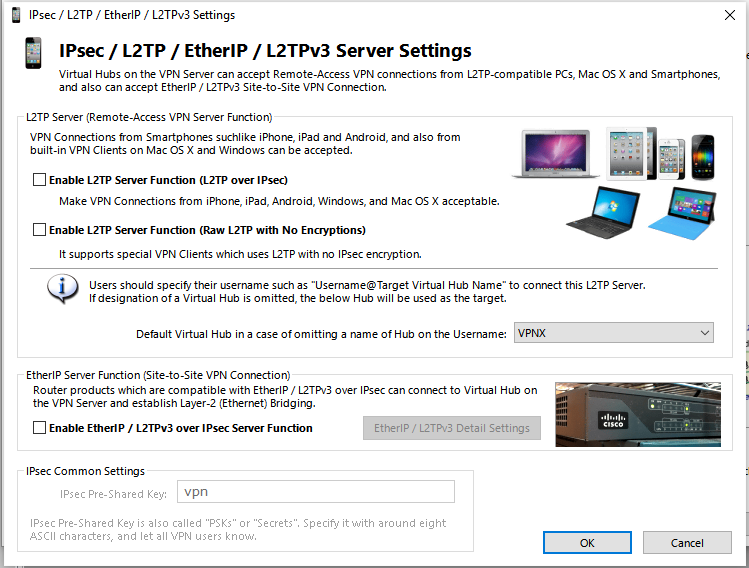Click the dropdown arrow next to VPNX
The width and height of the screenshot is (749, 568).
(x=705, y=333)
